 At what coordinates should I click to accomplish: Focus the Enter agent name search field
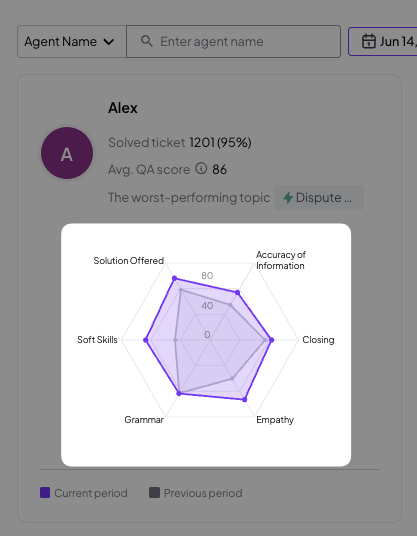pos(233,41)
